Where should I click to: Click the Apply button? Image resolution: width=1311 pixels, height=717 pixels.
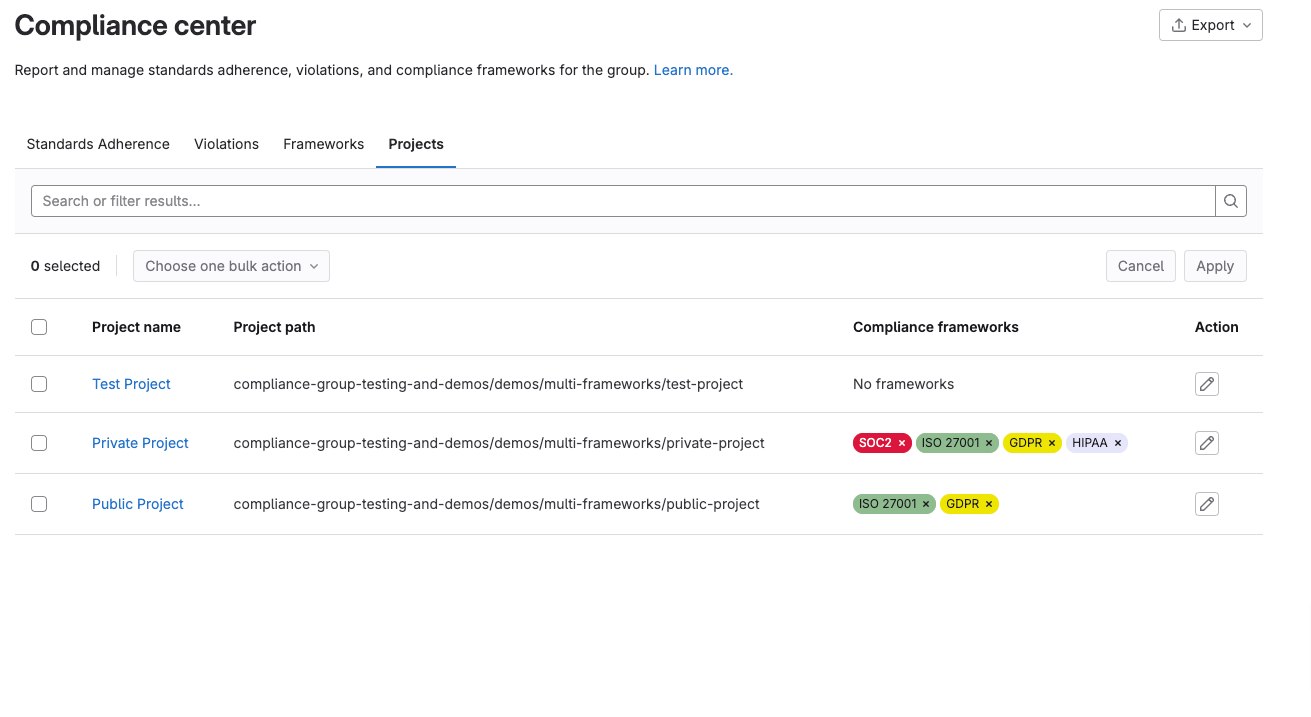pos(1214,265)
